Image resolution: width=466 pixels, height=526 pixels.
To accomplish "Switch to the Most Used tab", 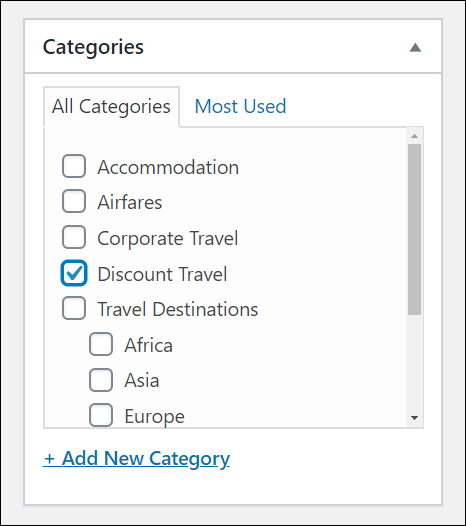I will [x=240, y=106].
